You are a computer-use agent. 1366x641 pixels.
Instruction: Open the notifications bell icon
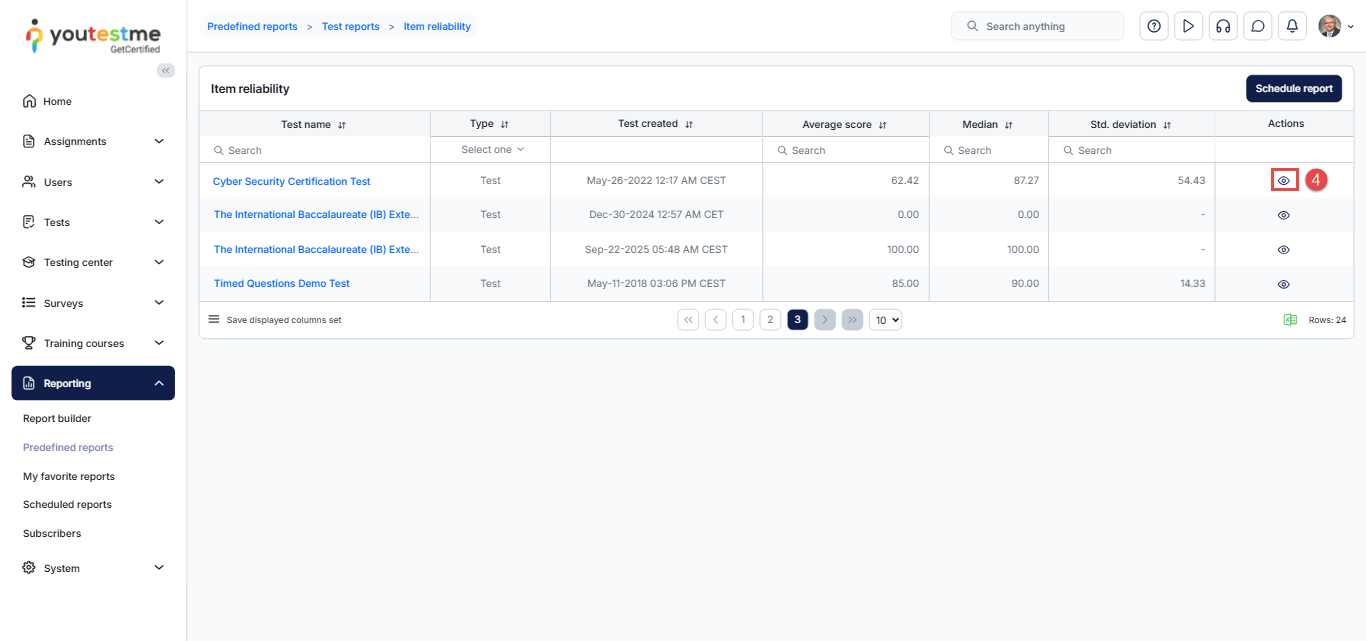(1292, 27)
